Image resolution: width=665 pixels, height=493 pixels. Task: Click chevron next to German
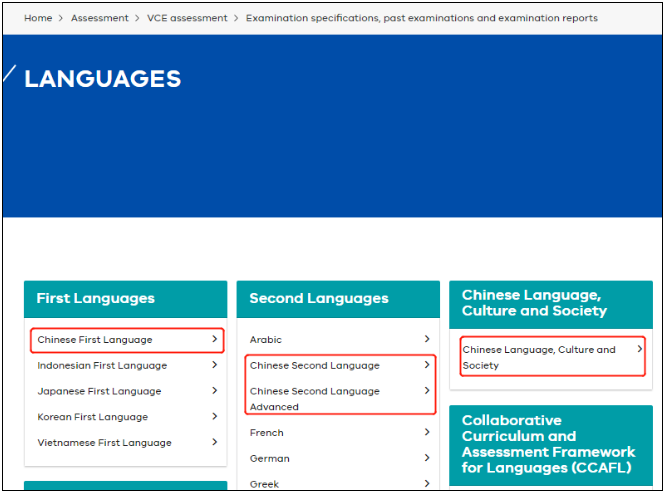coord(427,458)
